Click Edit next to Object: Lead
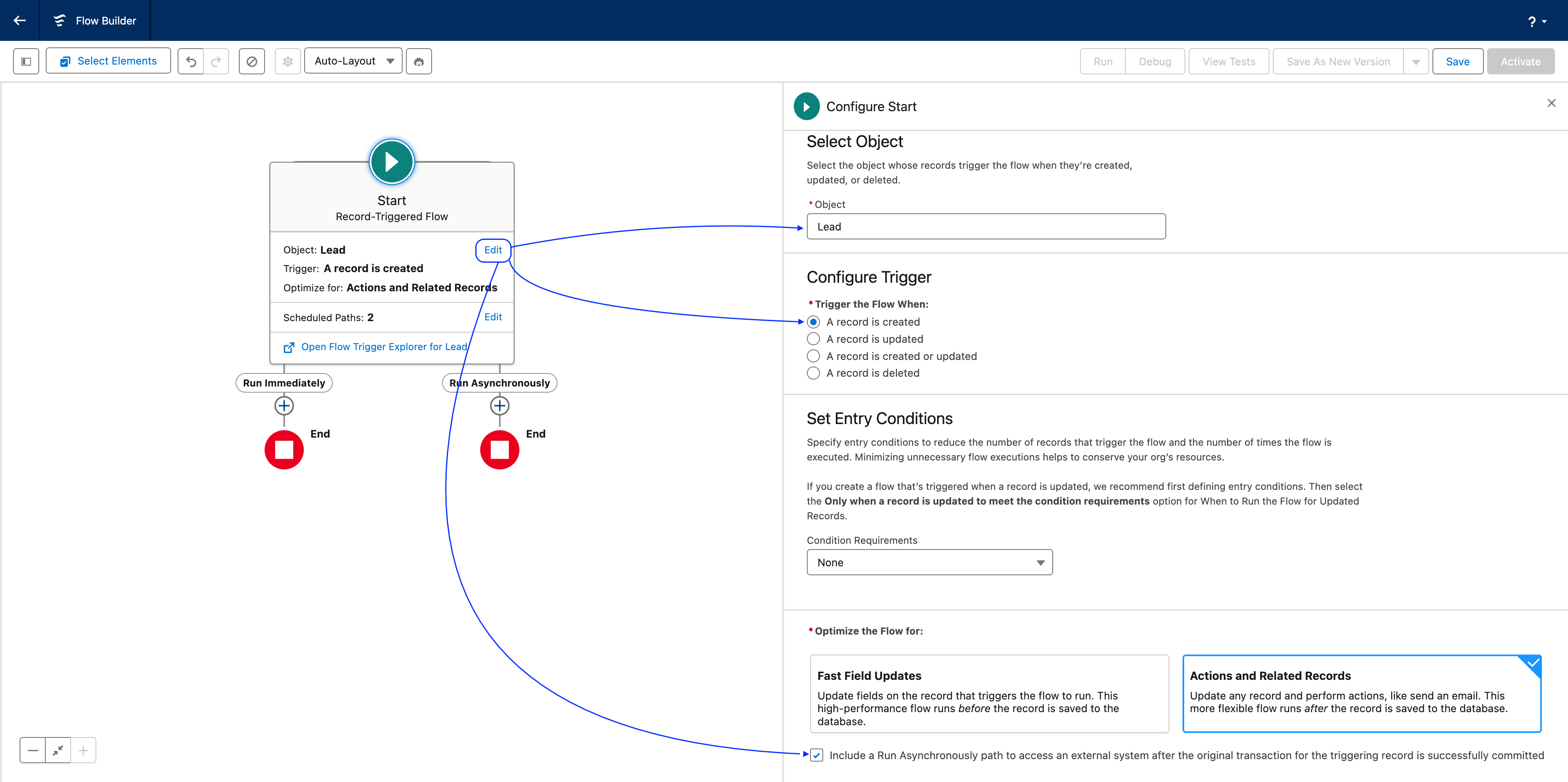1568x782 pixels. 493,250
